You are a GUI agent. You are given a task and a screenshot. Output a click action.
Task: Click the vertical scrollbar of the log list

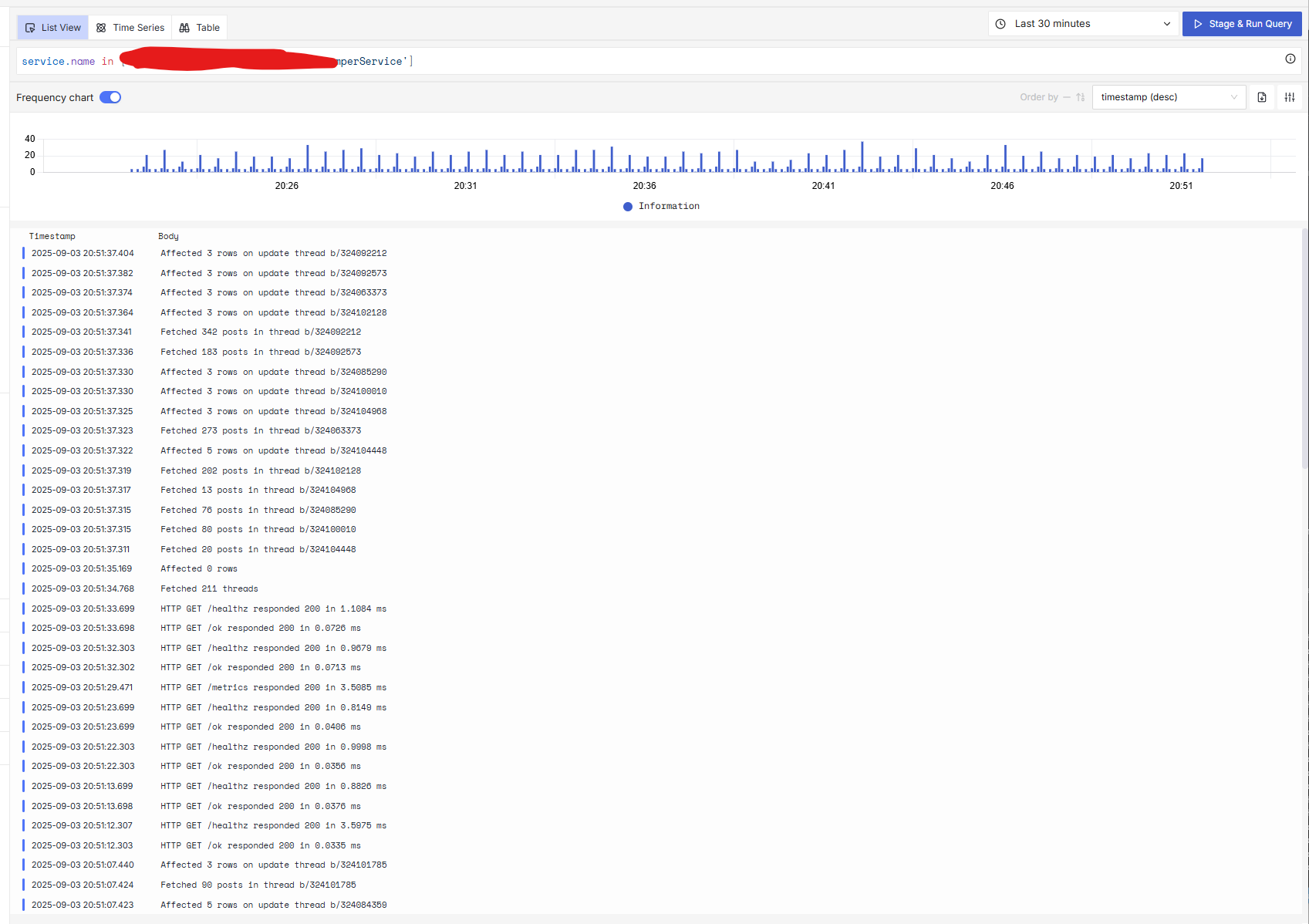point(1304,347)
